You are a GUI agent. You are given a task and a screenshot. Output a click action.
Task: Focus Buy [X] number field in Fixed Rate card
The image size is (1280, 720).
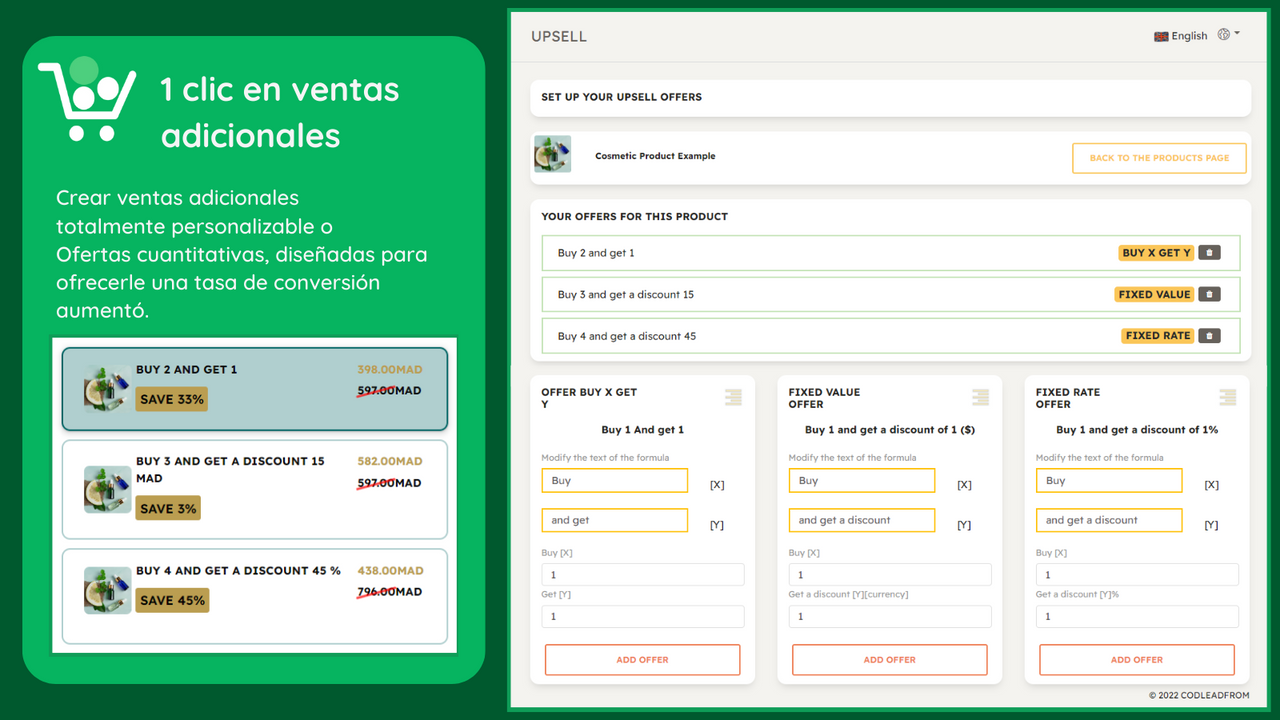tap(1137, 575)
